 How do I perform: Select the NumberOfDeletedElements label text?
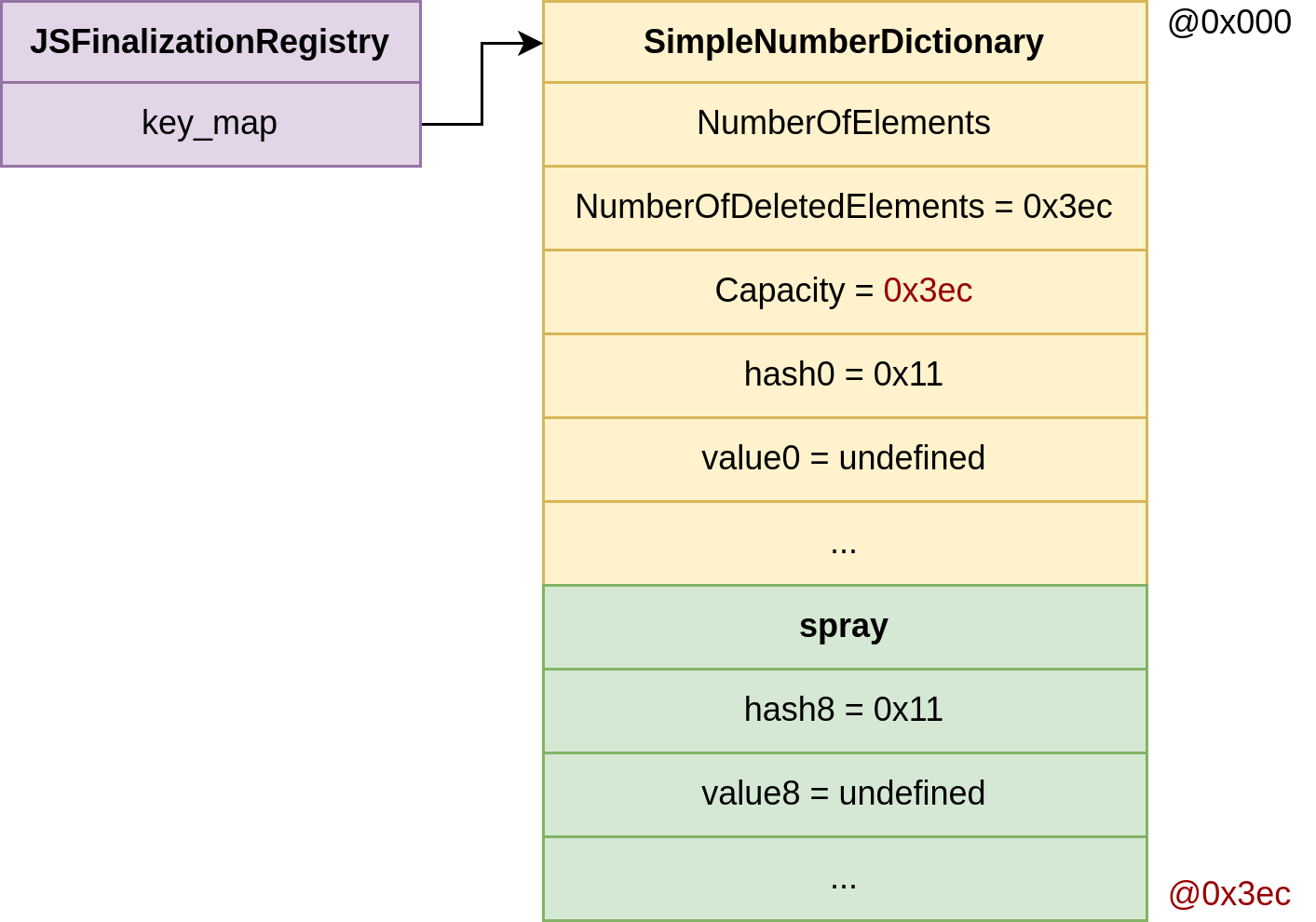[780, 207]
